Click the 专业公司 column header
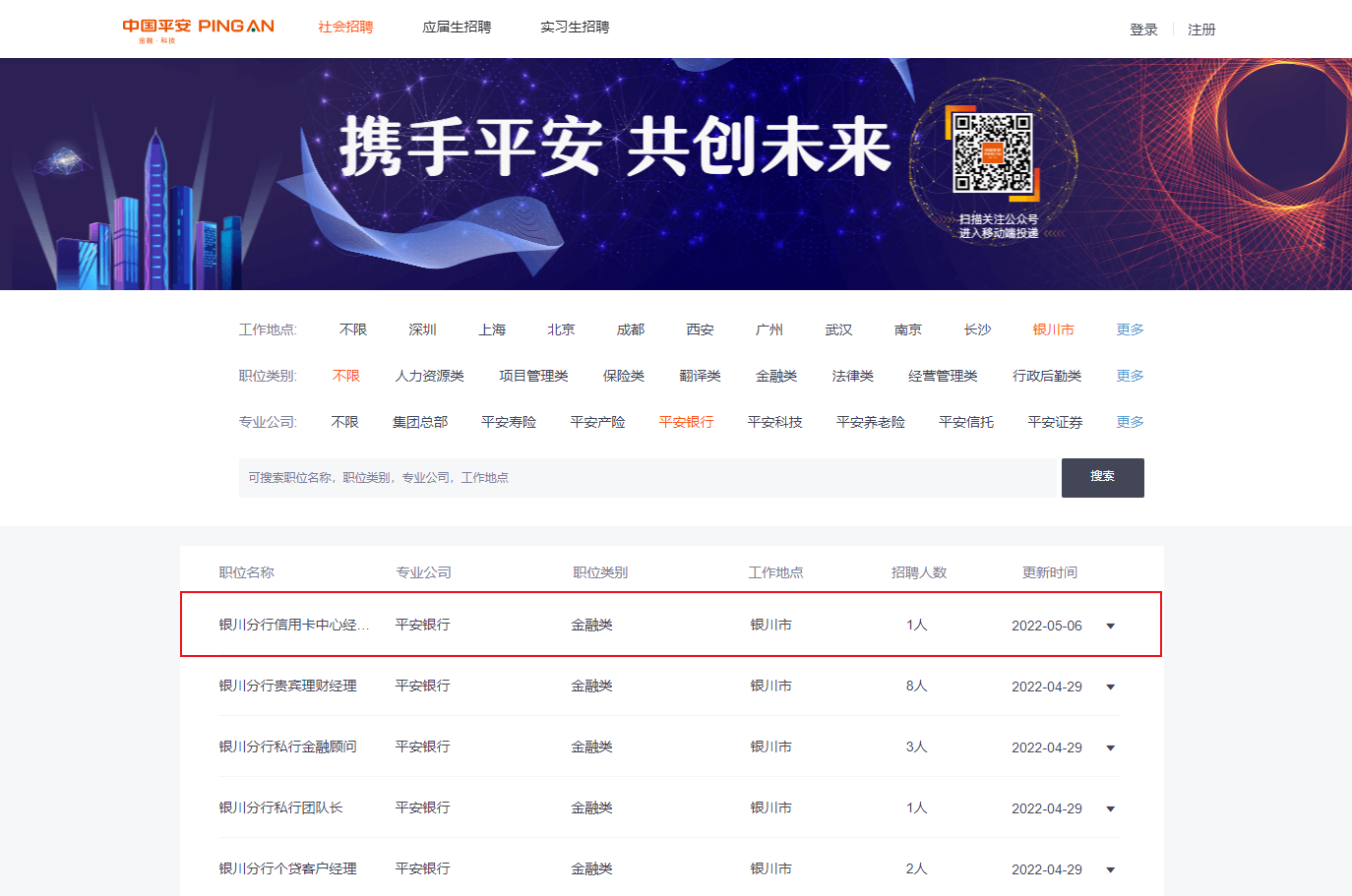This screenshot has width=1352, height=896. (x=423, y=572)
